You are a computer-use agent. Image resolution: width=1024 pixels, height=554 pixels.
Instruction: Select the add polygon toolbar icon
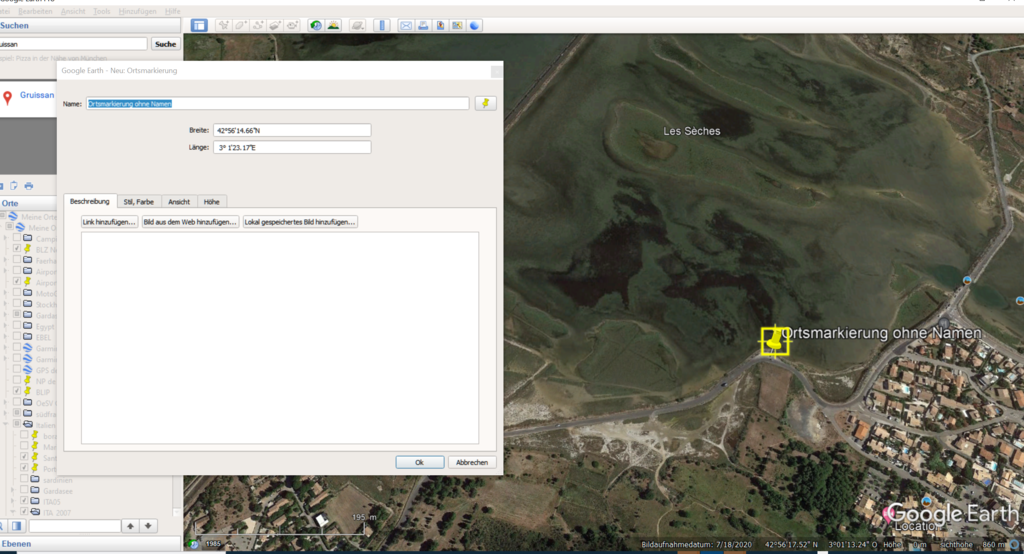click(x=240, y=25)
